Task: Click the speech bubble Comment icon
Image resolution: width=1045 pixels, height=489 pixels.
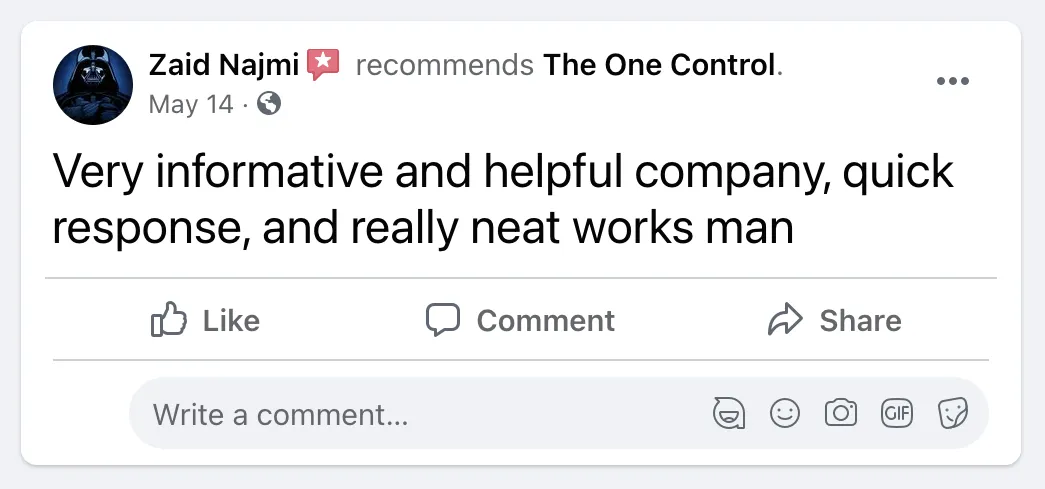Action: [x=443, y=320]
